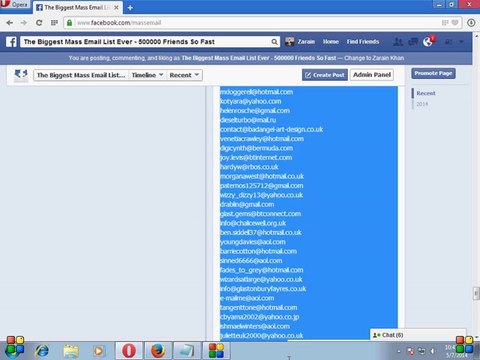Open Find Friends link
This screenshot has height=360, width=480.
(363, 42)
